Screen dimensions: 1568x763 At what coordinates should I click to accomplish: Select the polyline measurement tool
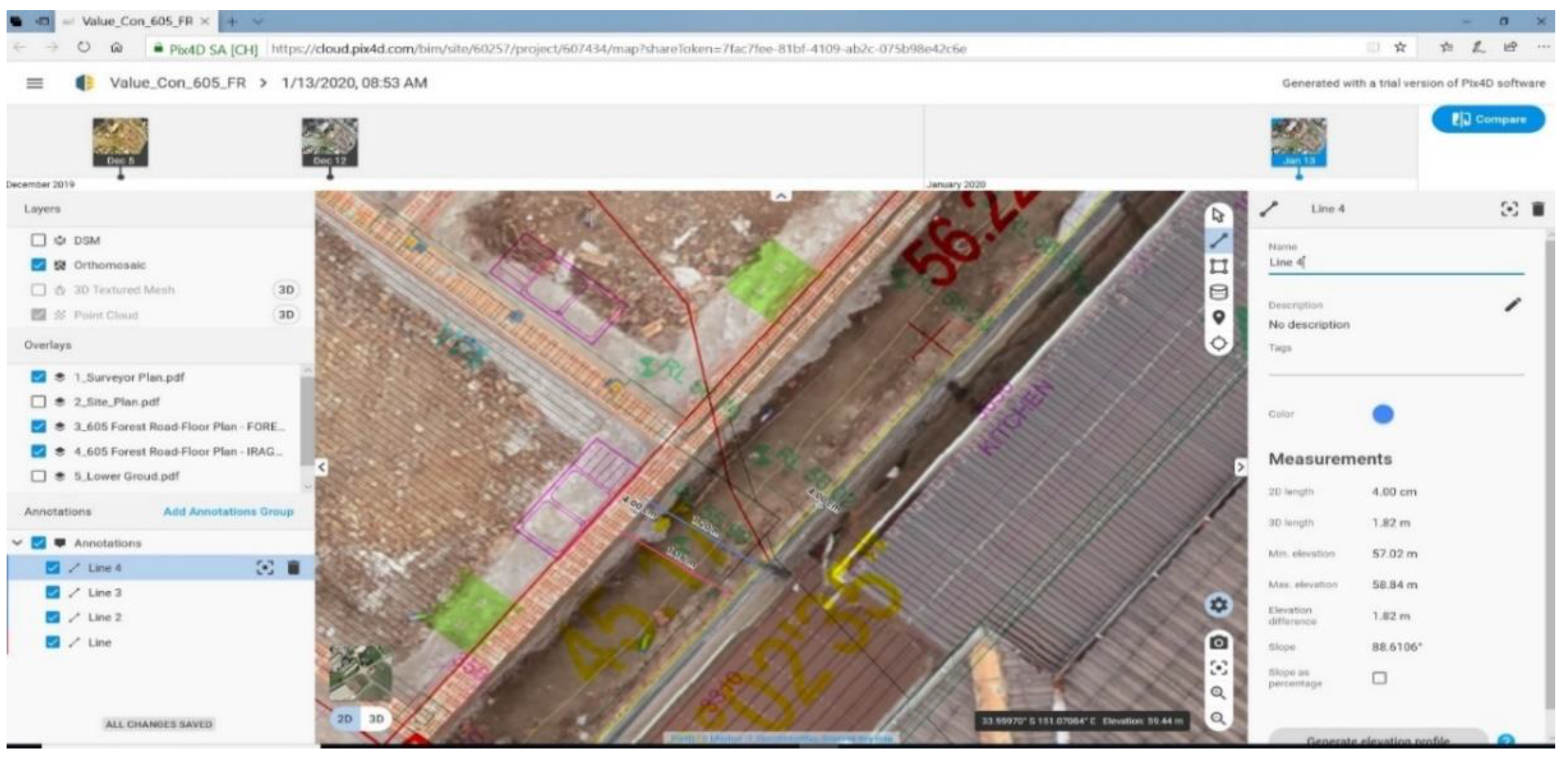pyautogui.click(x=1218, y=241)
